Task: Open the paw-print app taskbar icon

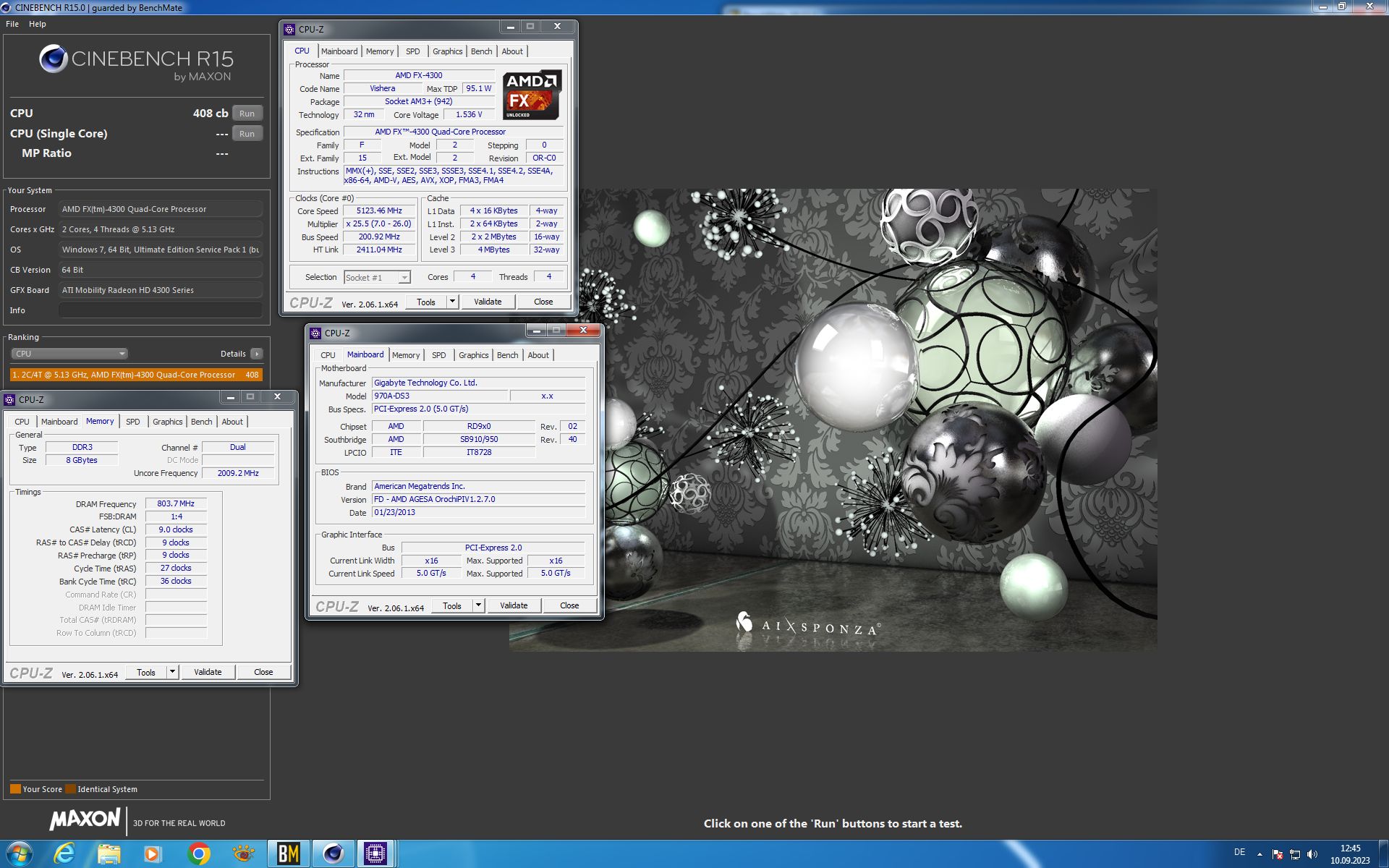Action: (x=243, y=854)
